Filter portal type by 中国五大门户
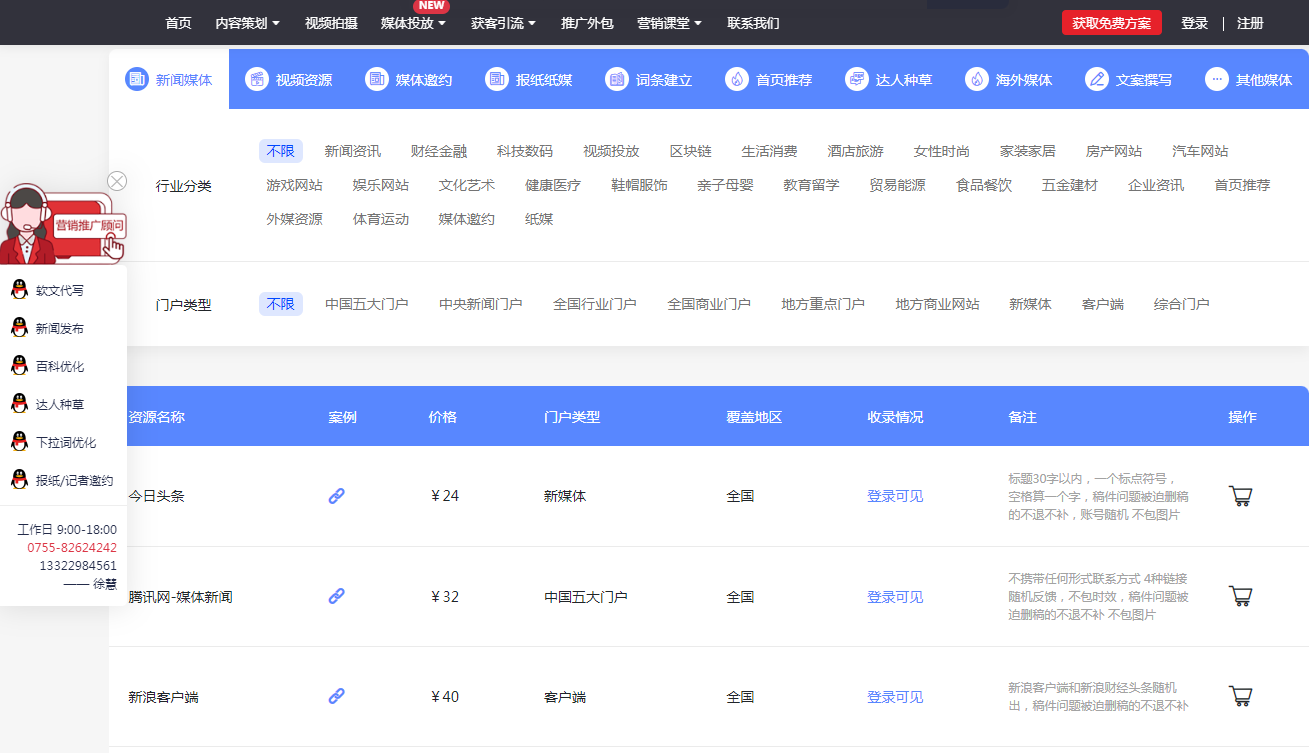The height and width of the screenshot is (753, 1309). click(x=366, y=304)
